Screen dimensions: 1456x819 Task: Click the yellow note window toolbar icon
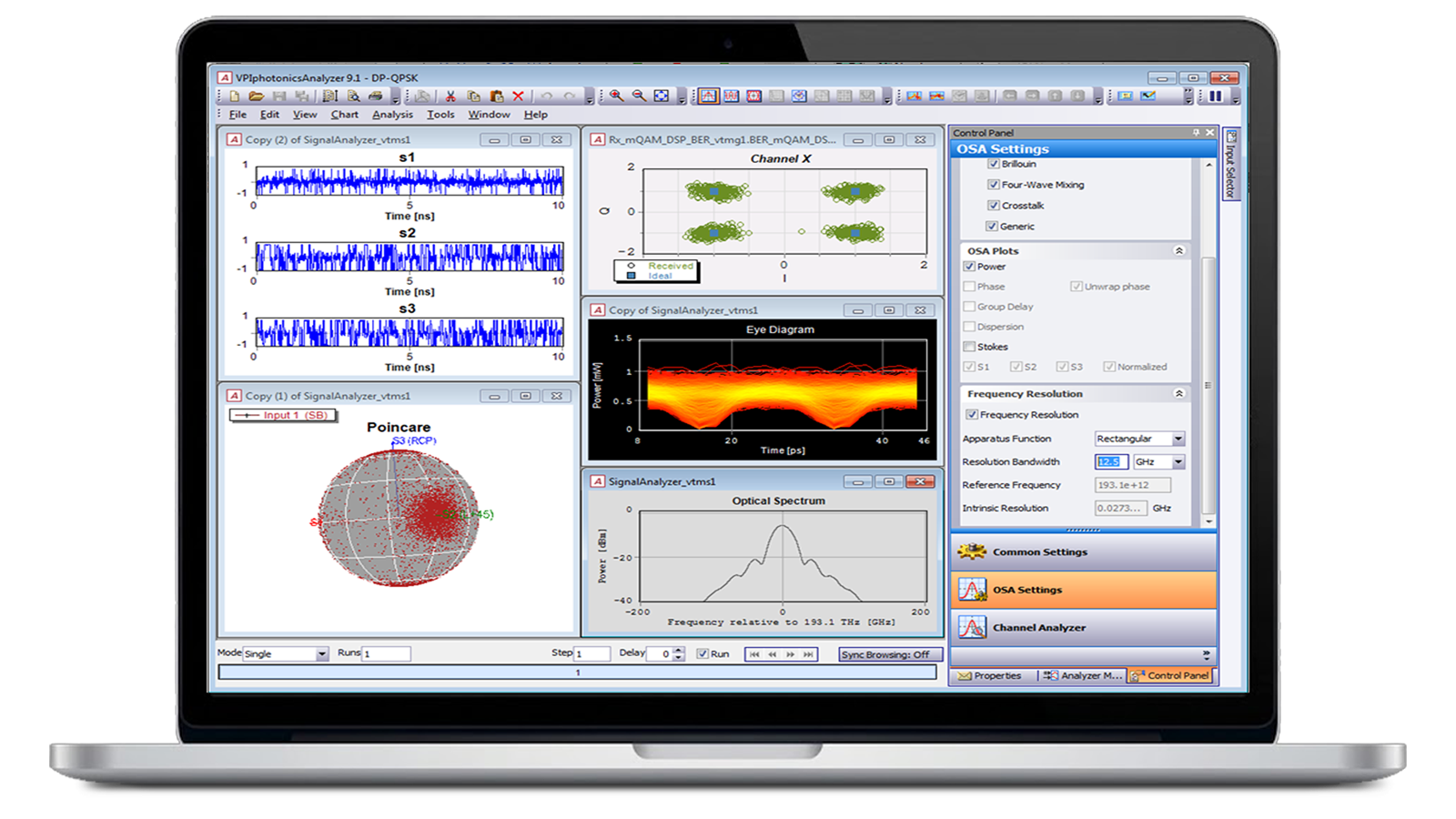[1125, 96]
